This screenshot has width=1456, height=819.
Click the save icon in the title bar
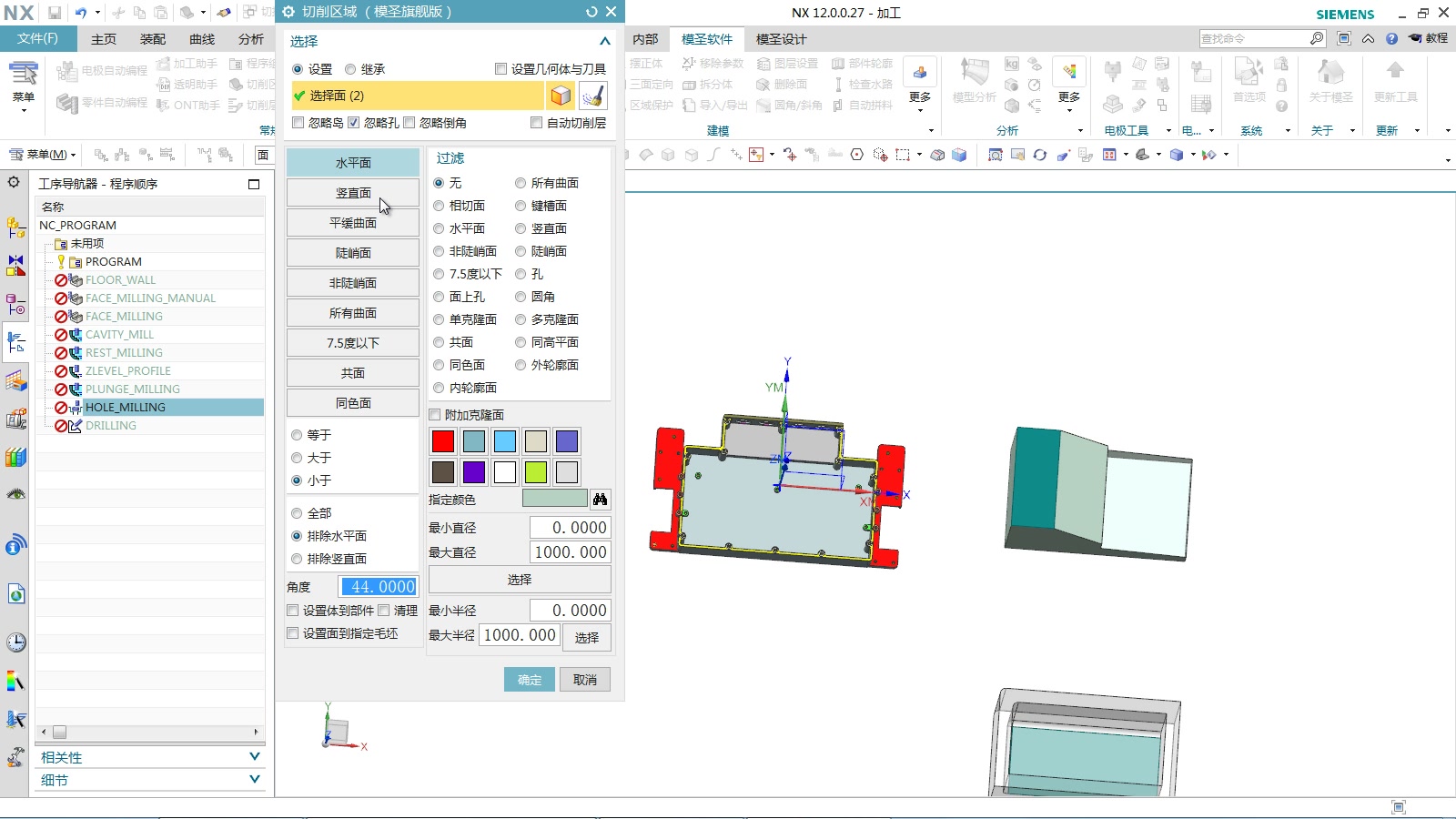55,13
